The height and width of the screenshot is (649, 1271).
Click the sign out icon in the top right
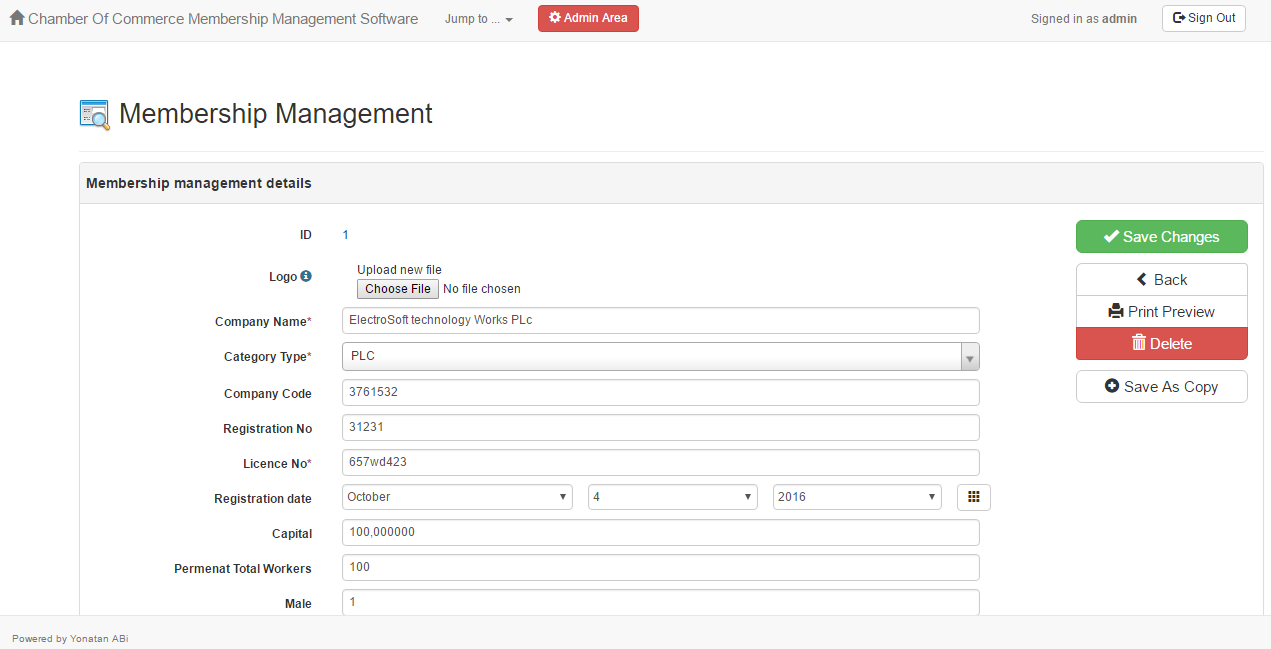pyautogui.click(x=1177, y=17)
